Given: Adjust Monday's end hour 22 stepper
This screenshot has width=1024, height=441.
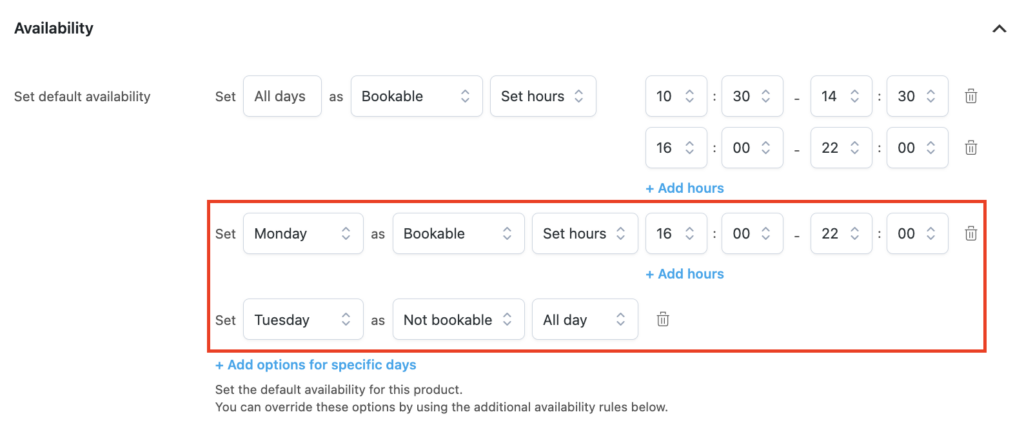Looking at the screenshot, I should 841,233.
